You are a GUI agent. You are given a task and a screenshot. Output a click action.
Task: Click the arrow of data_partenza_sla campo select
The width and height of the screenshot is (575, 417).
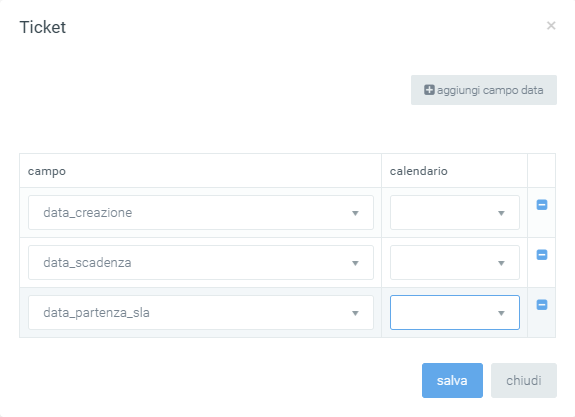tap(355, 313)
